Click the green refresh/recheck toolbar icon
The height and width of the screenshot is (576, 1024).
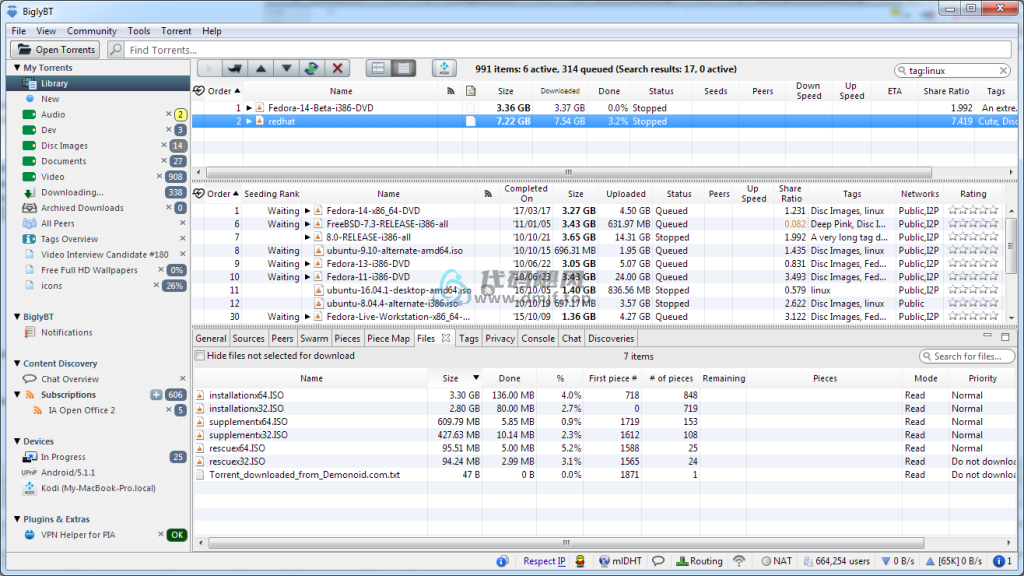[x=312, y=69]
